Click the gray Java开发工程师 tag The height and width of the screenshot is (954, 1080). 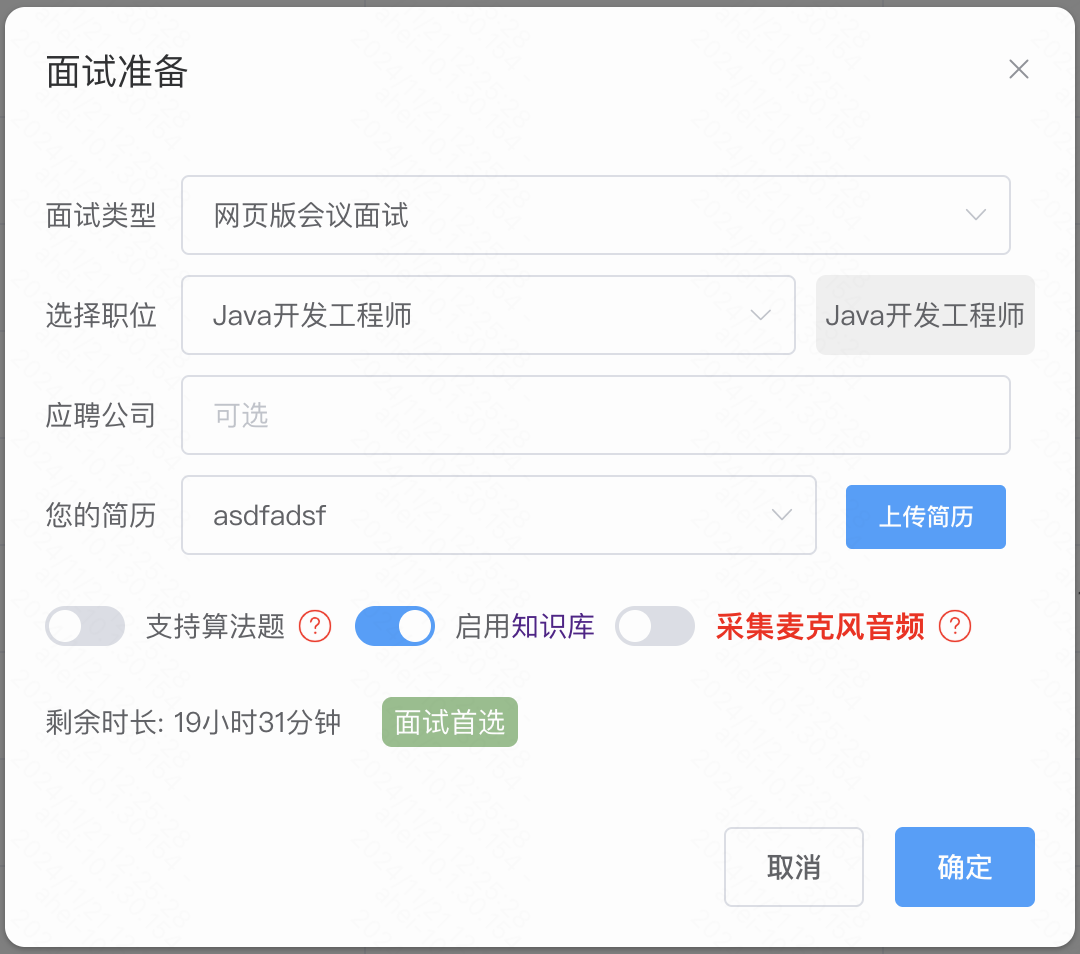click(925, 315)
